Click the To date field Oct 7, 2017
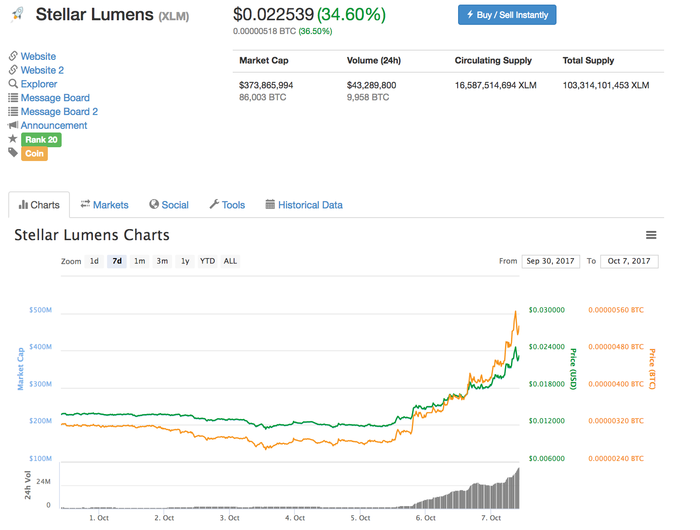This screenshot has height=530, width=700. (629, 261)
